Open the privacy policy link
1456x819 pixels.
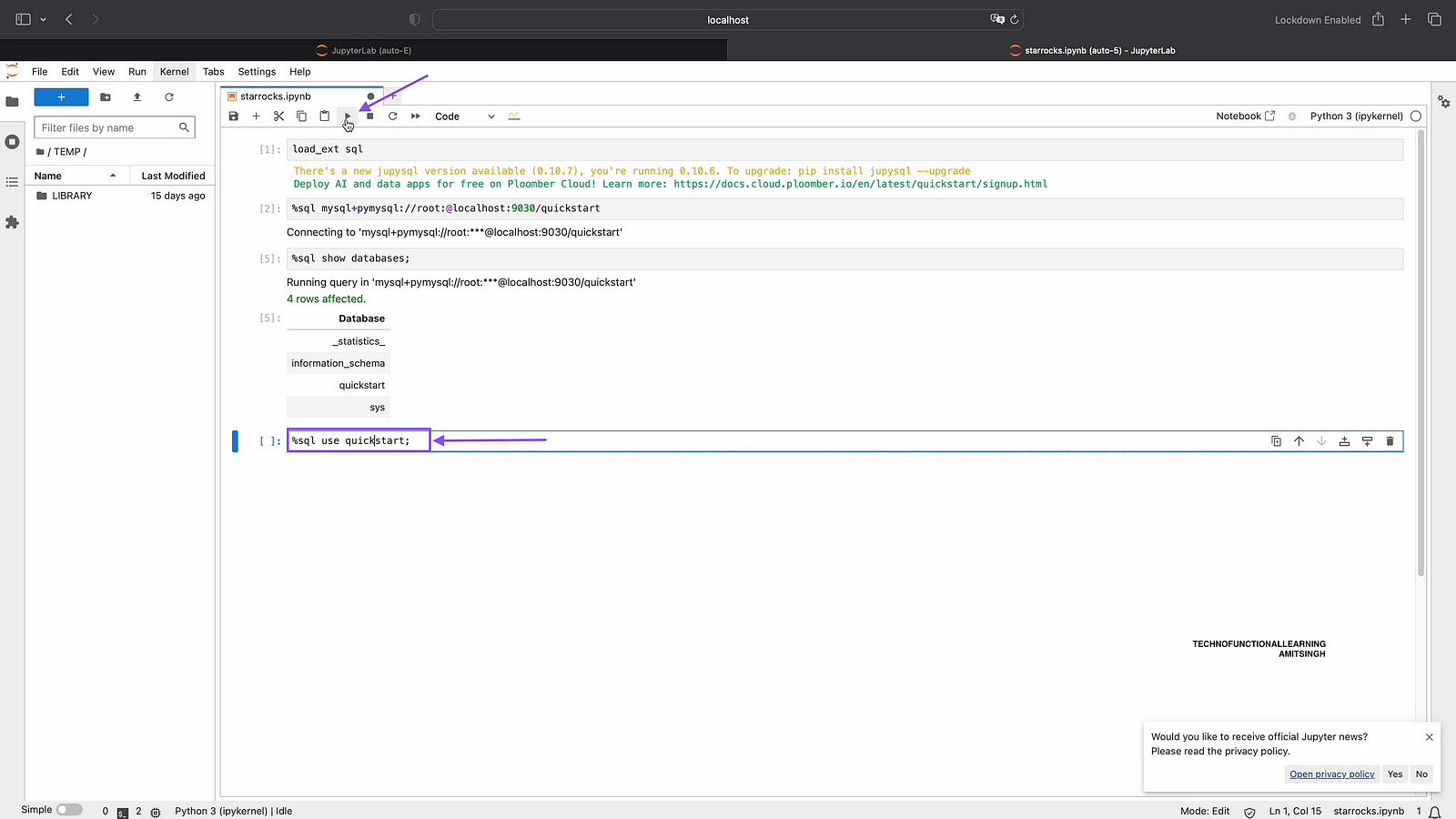[1331, 774]
